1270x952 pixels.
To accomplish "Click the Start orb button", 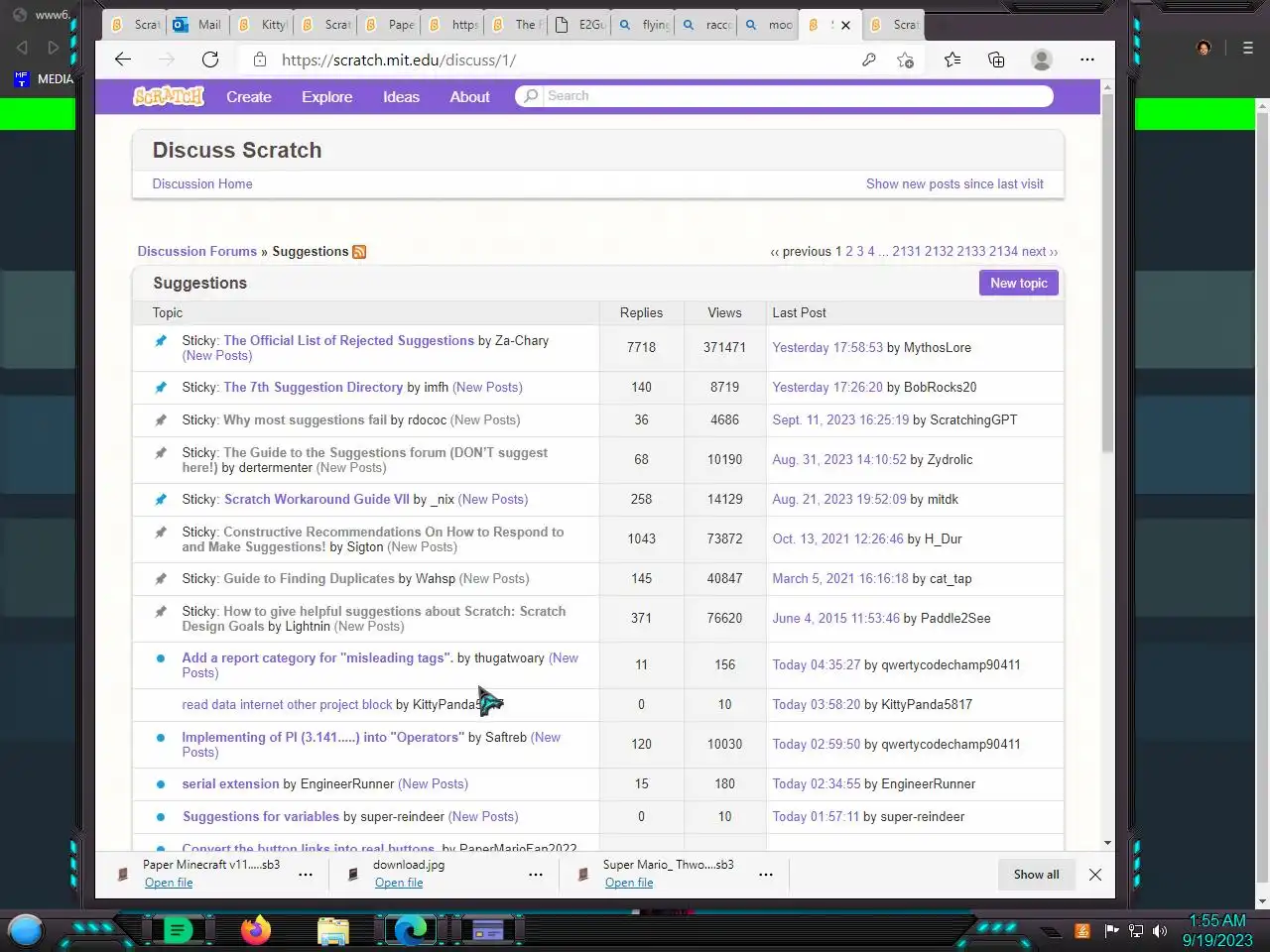I will tap(26, 930).
